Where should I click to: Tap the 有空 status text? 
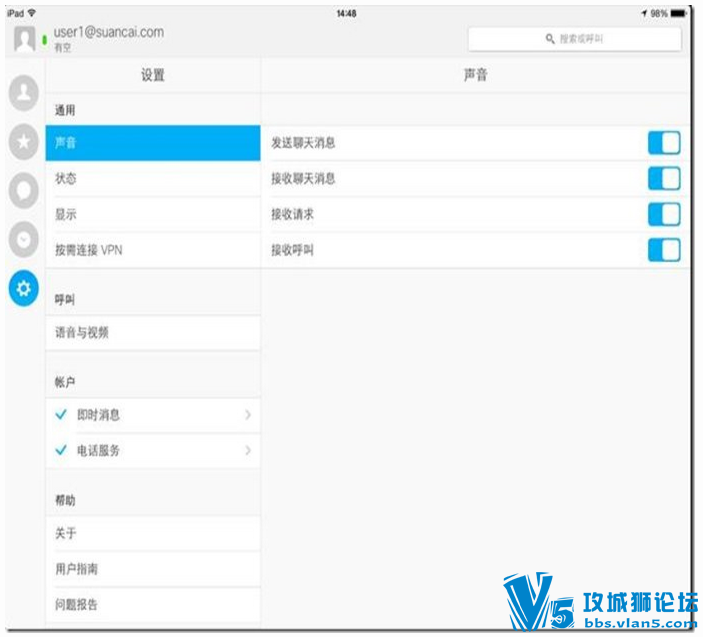(63, 47)
